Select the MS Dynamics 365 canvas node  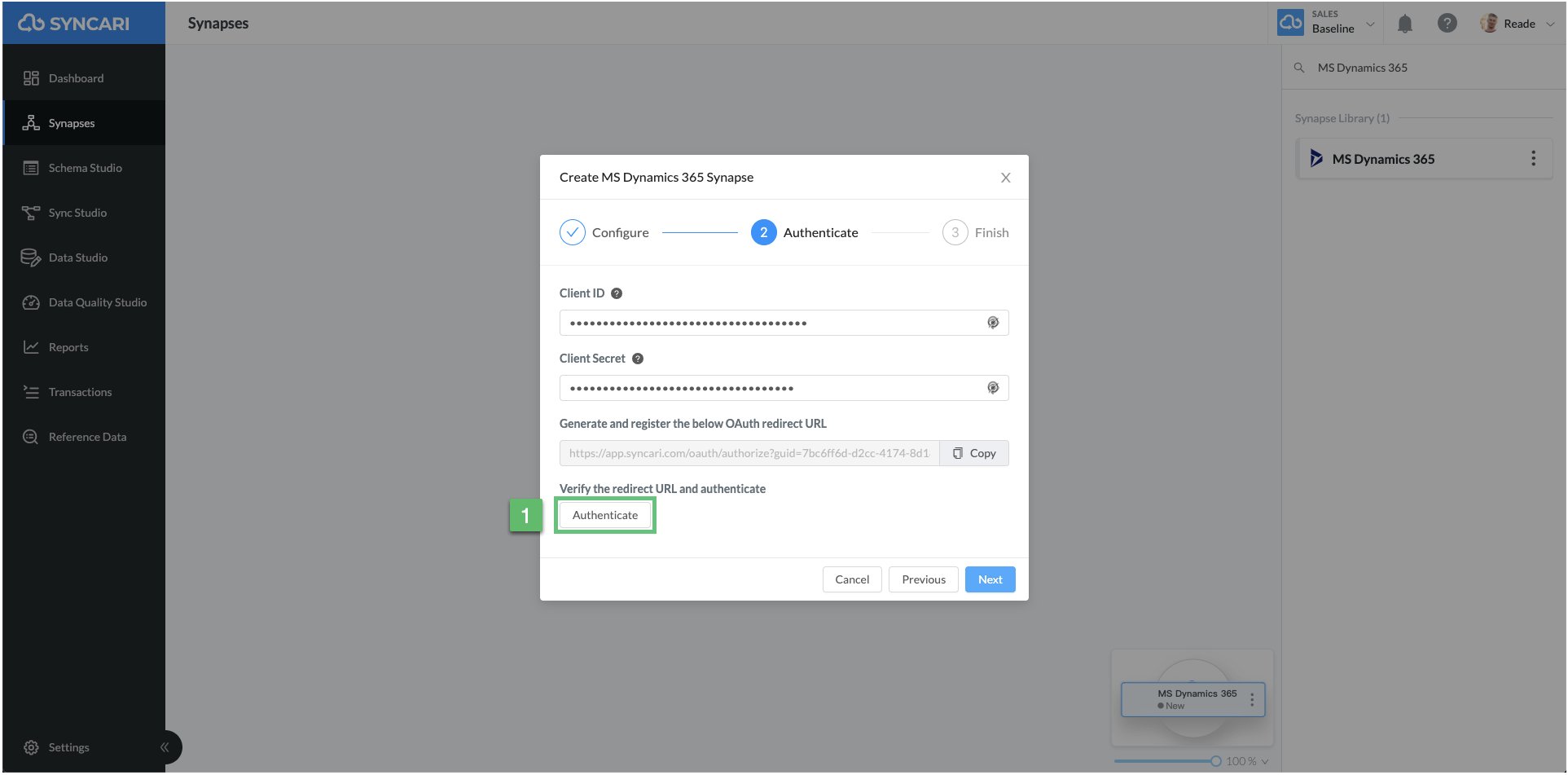pyautogui.click(x=1192, y=699)
